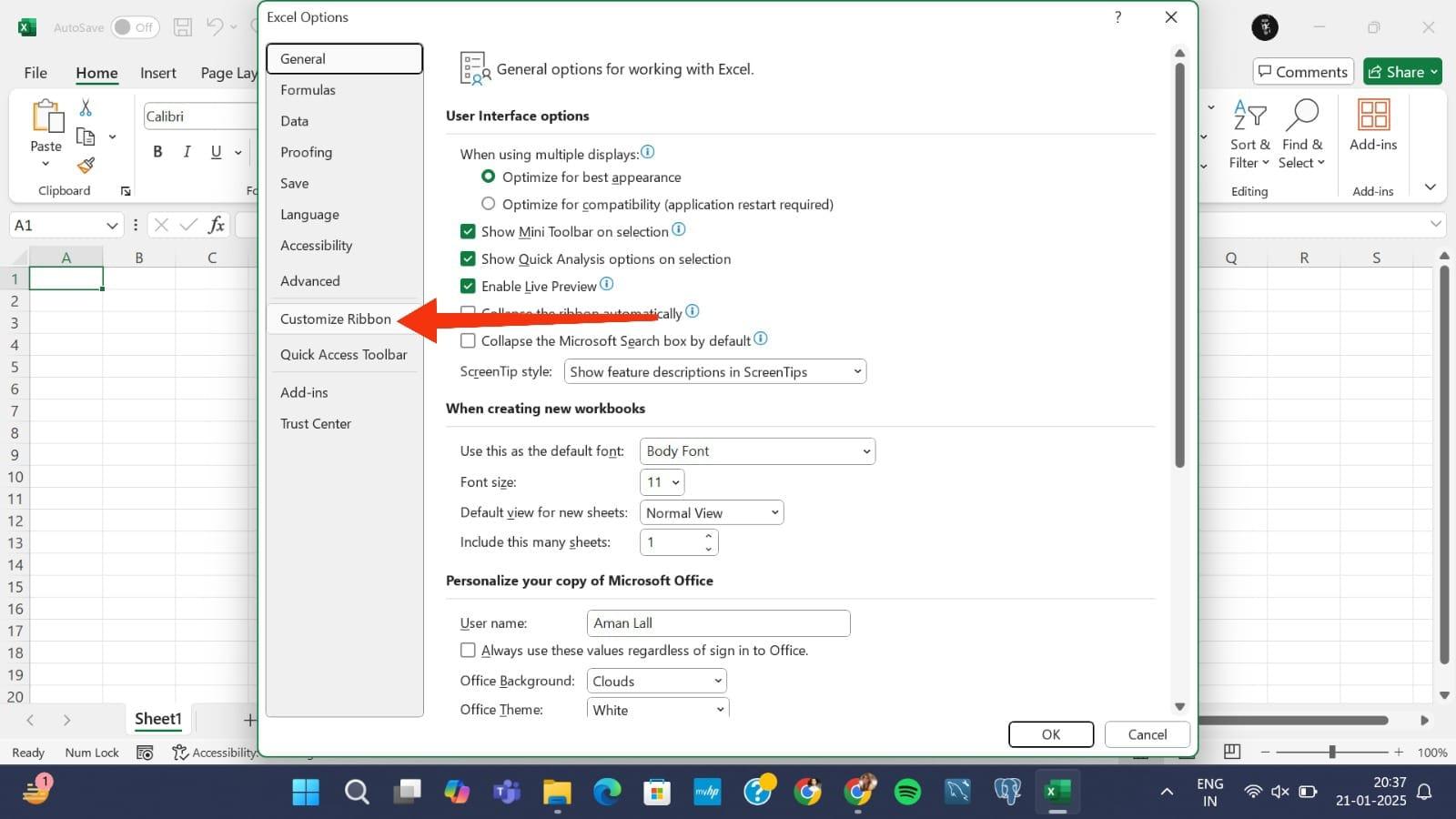Toggle Bold formatting in the ribbon

[157, 152]
